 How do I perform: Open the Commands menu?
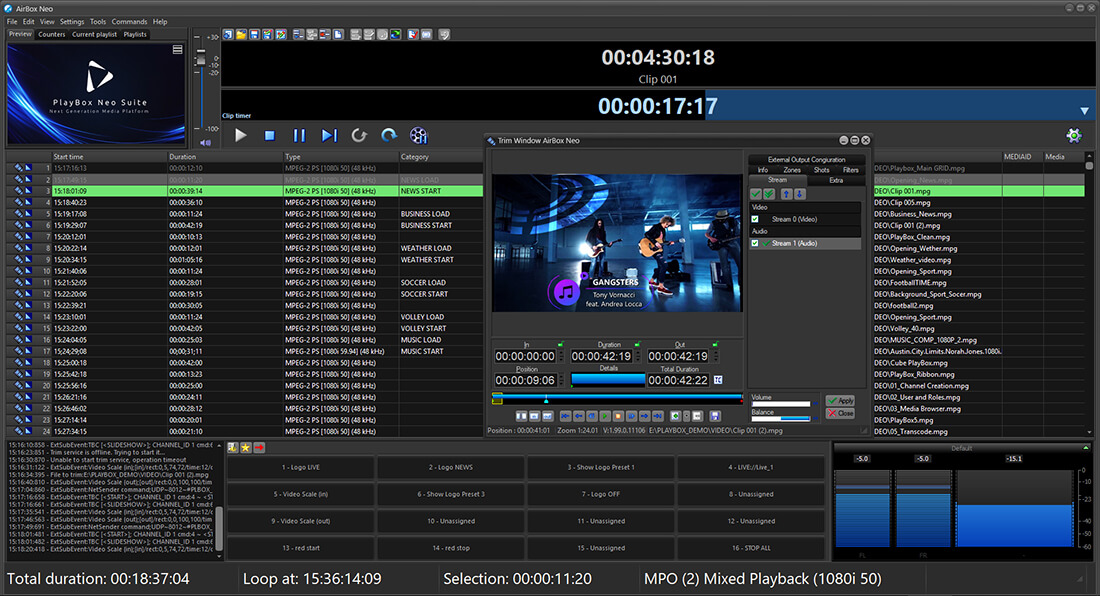pos(129,22)
